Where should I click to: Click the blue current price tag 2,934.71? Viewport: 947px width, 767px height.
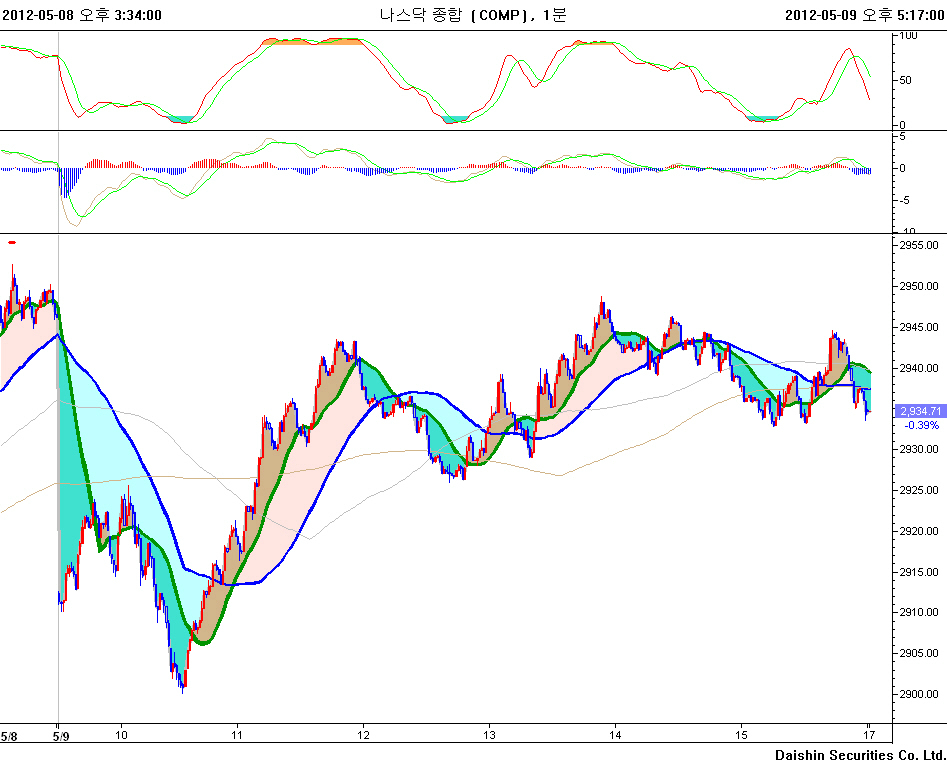[x=920, y=411]
